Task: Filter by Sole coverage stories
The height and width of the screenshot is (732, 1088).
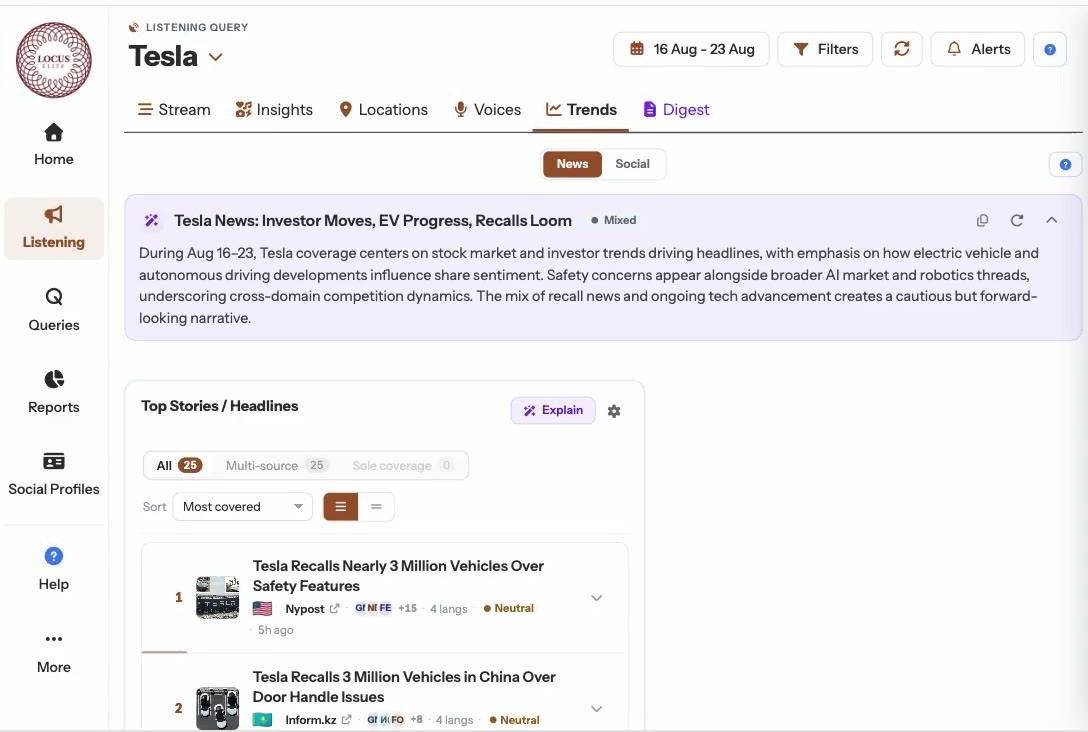Action: coord(403,466)
